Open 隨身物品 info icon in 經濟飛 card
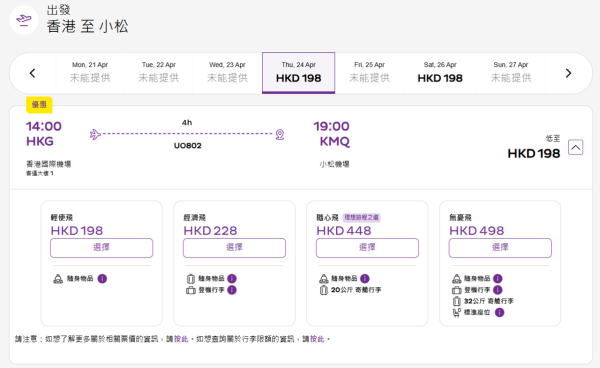600x368 pixels. coord(232,278)
